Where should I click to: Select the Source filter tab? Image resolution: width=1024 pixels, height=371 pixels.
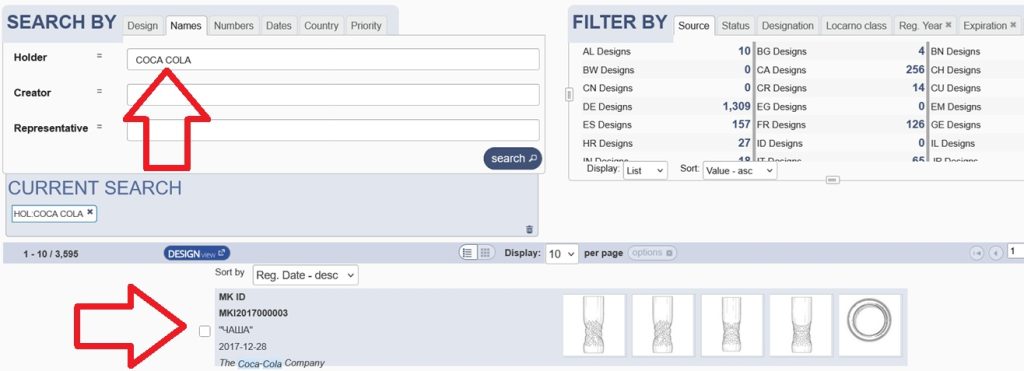click(694, 25)
